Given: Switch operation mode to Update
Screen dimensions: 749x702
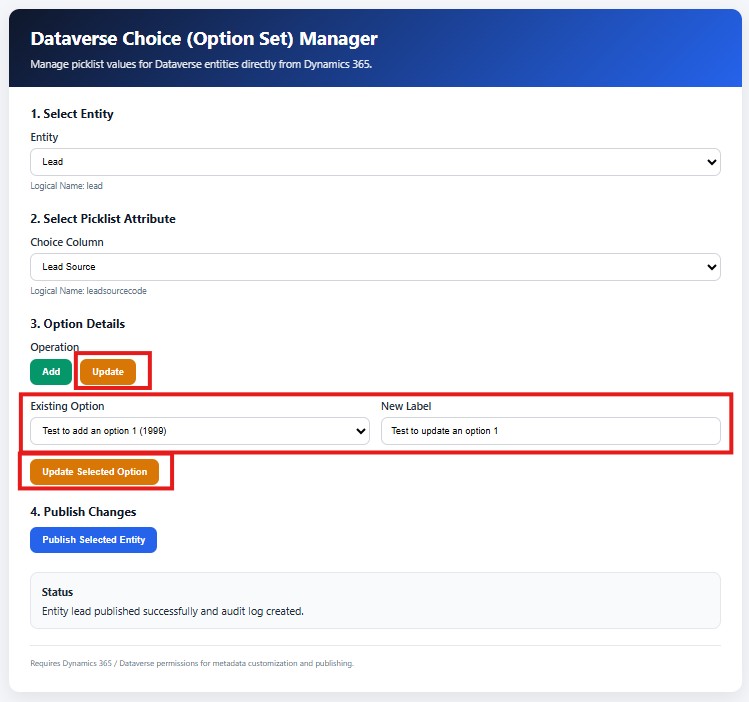Looking at the screenshot, I should pyautogui.click(x=108, y=372).
